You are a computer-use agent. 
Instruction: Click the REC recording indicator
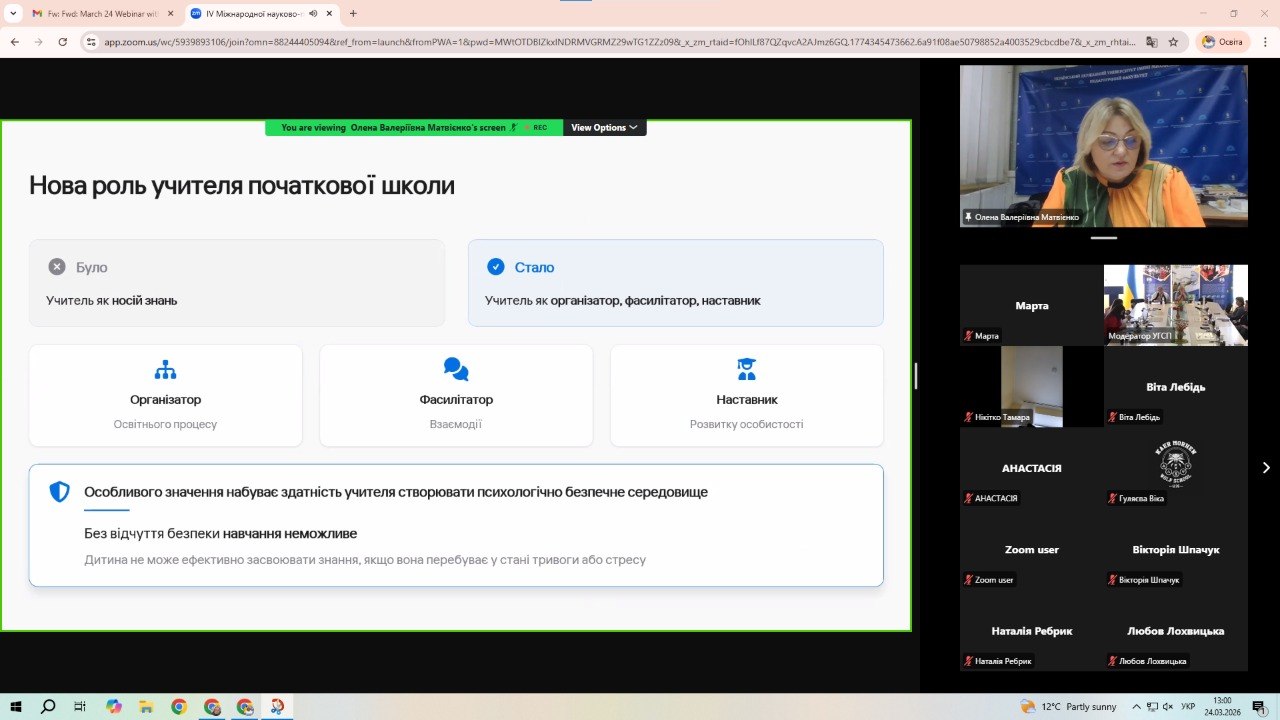538,127
